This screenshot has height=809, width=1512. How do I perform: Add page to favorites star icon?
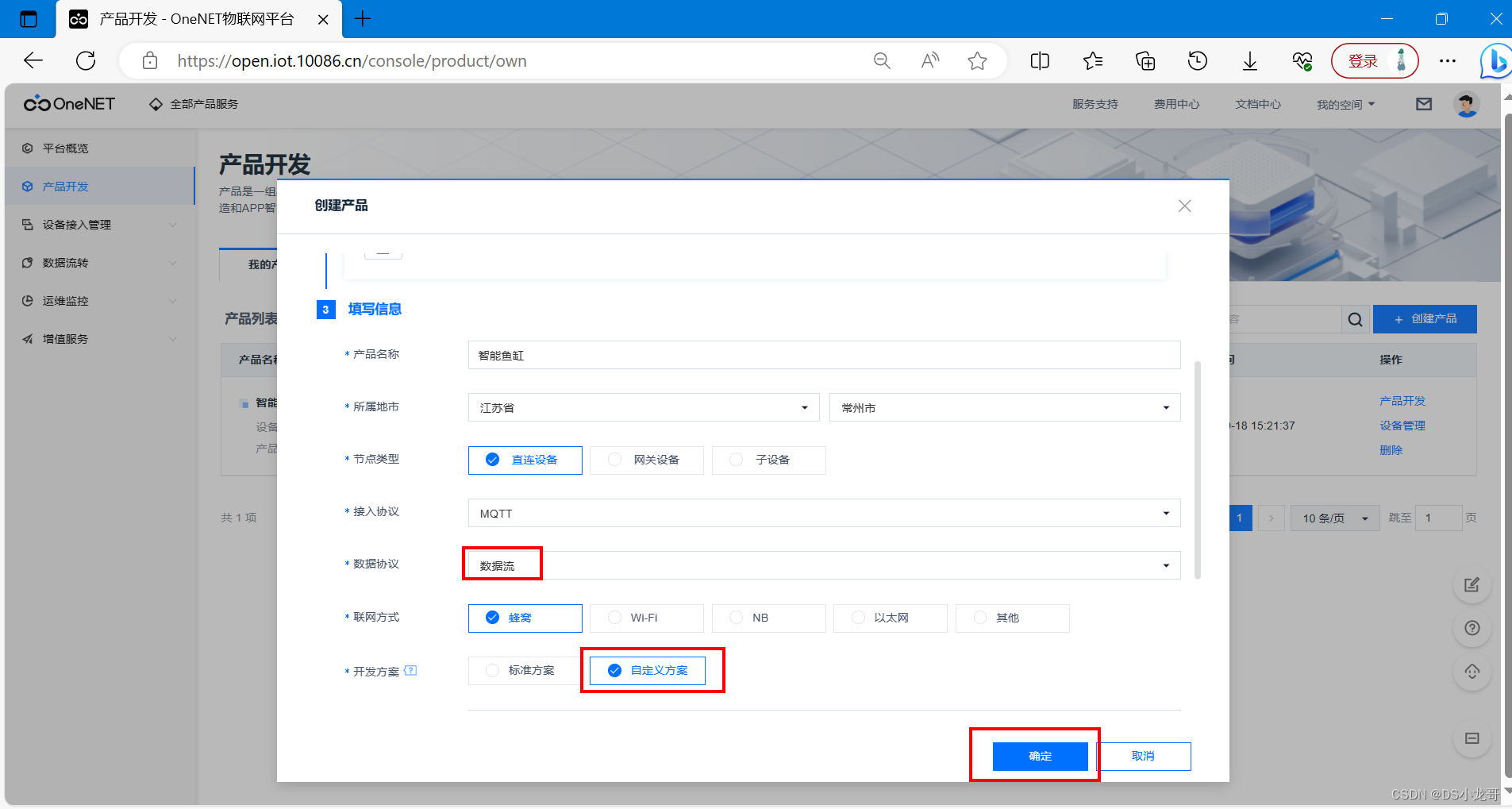(977, 61)
